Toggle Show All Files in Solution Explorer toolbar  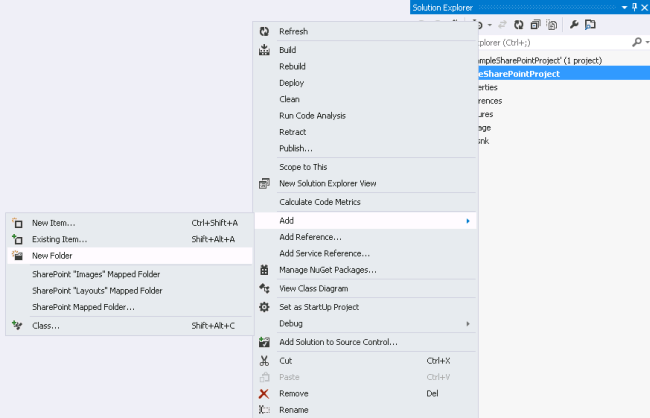tap(552, 25)
